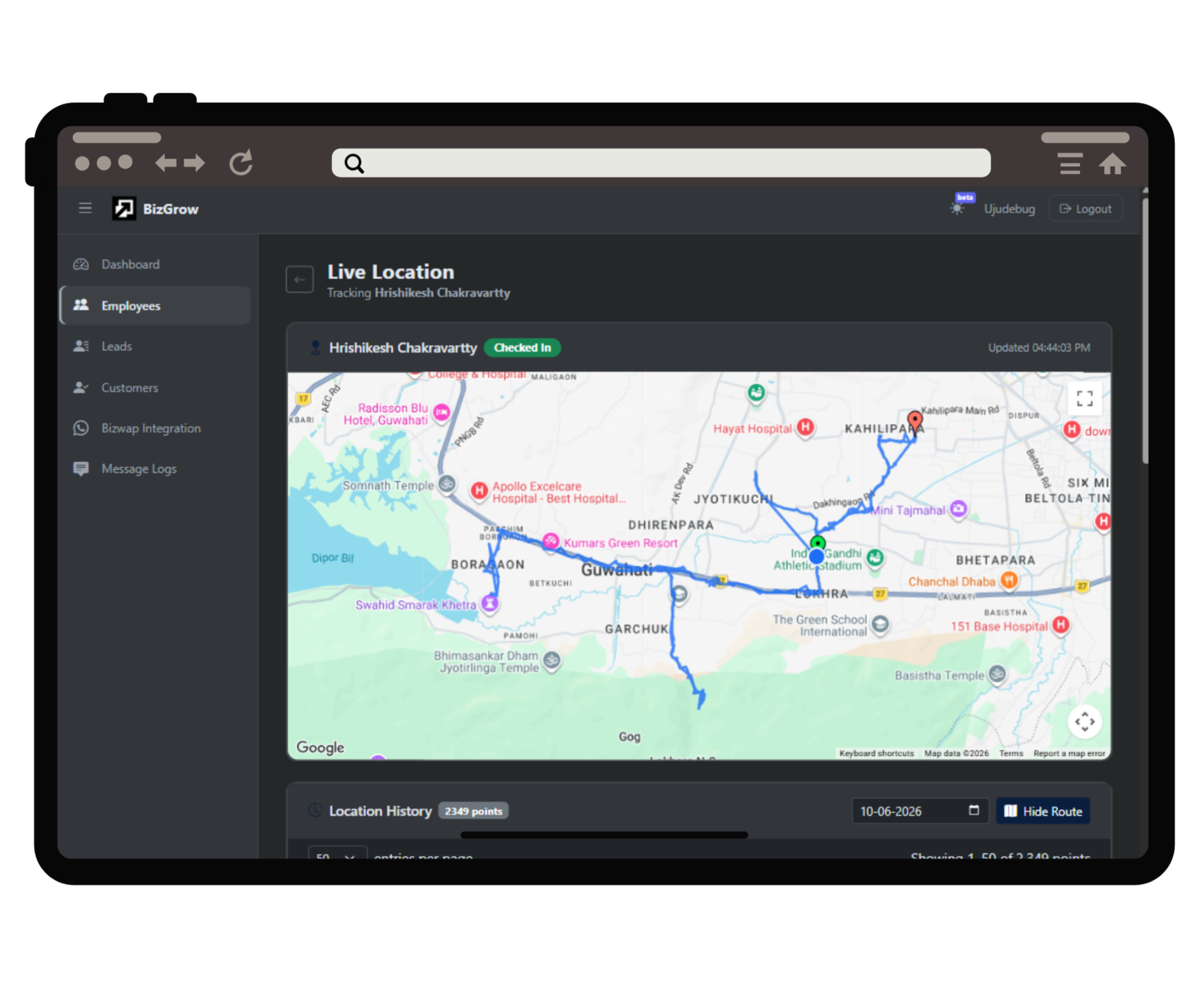Click the 10-06-2026 date field
Viewport: 1203px width, 1008px height.
point(920,811)
